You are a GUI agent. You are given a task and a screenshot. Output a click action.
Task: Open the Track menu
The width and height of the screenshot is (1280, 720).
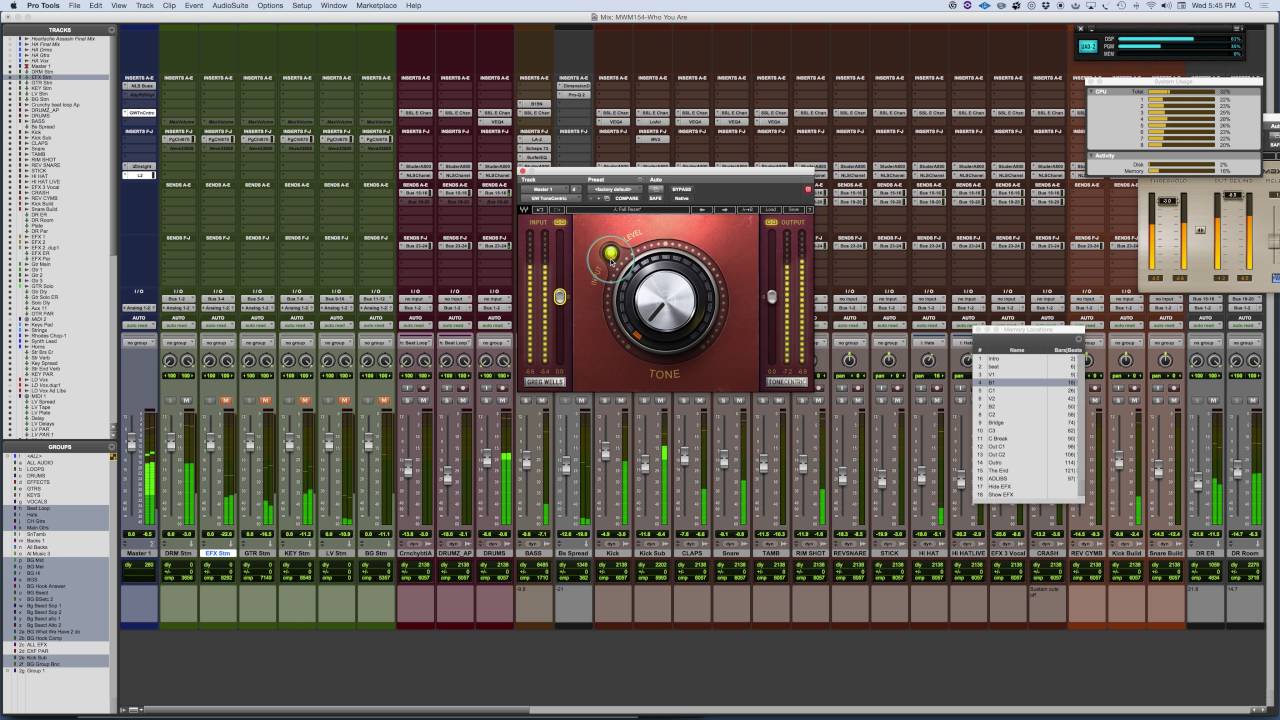click(145, 6)
